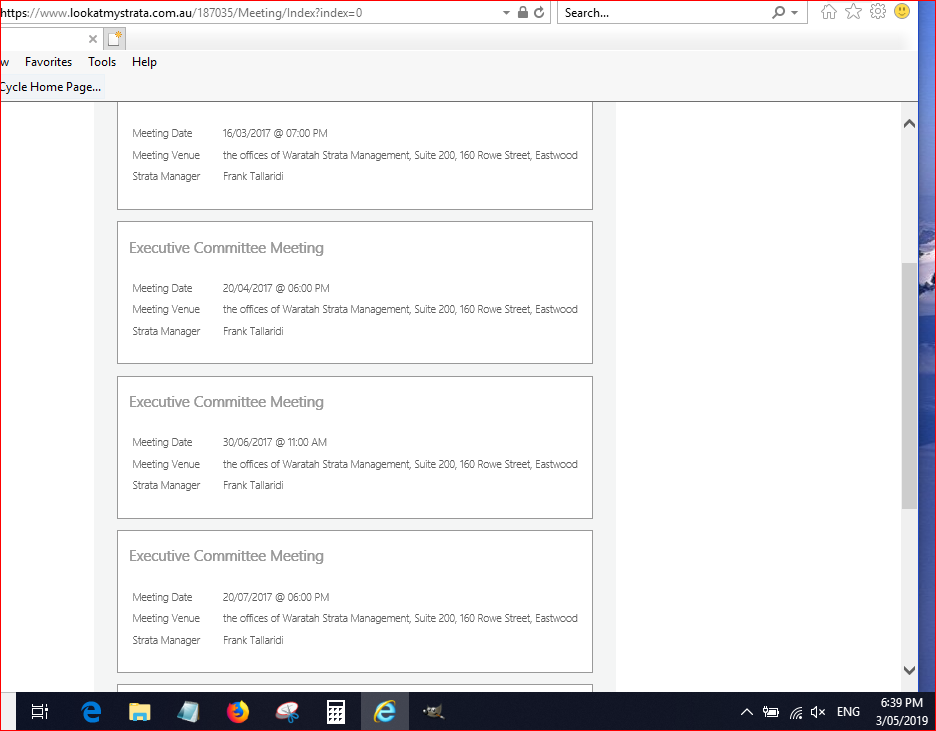Select meeting date 16/03/2017 @ 07:00 PM
Screen dimensions: 936x731
click(x=275, y=133)
